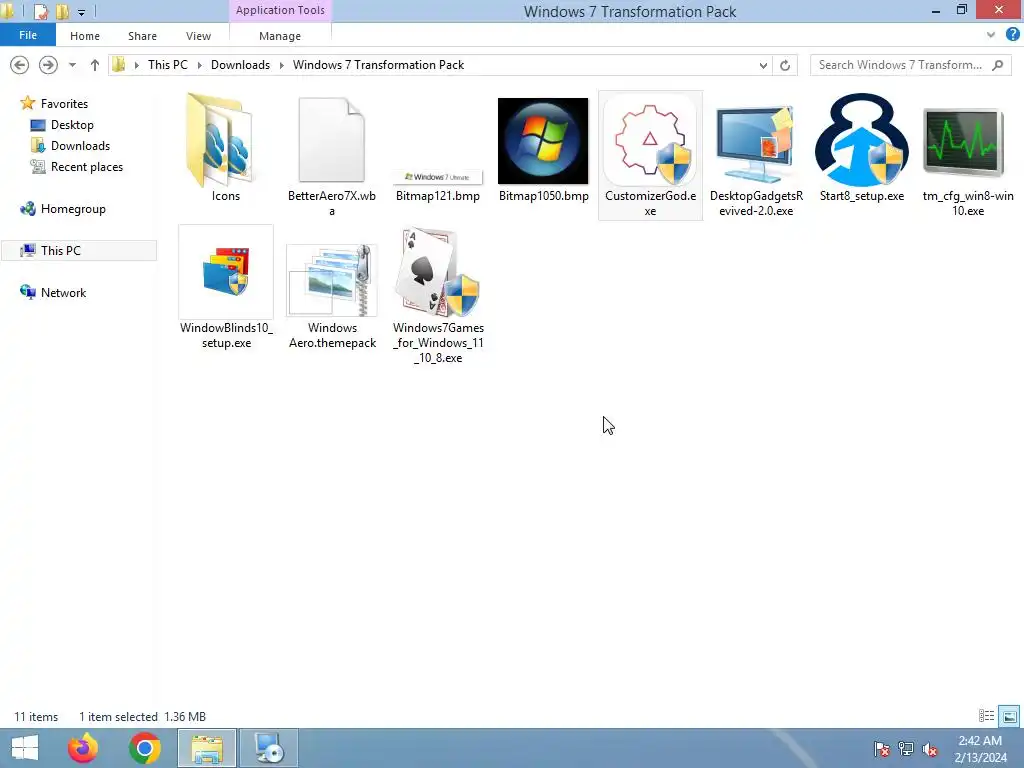
Task: Select the tm_cfg_win8-win10.exe monitor graph icon
Action: (964, 142)
